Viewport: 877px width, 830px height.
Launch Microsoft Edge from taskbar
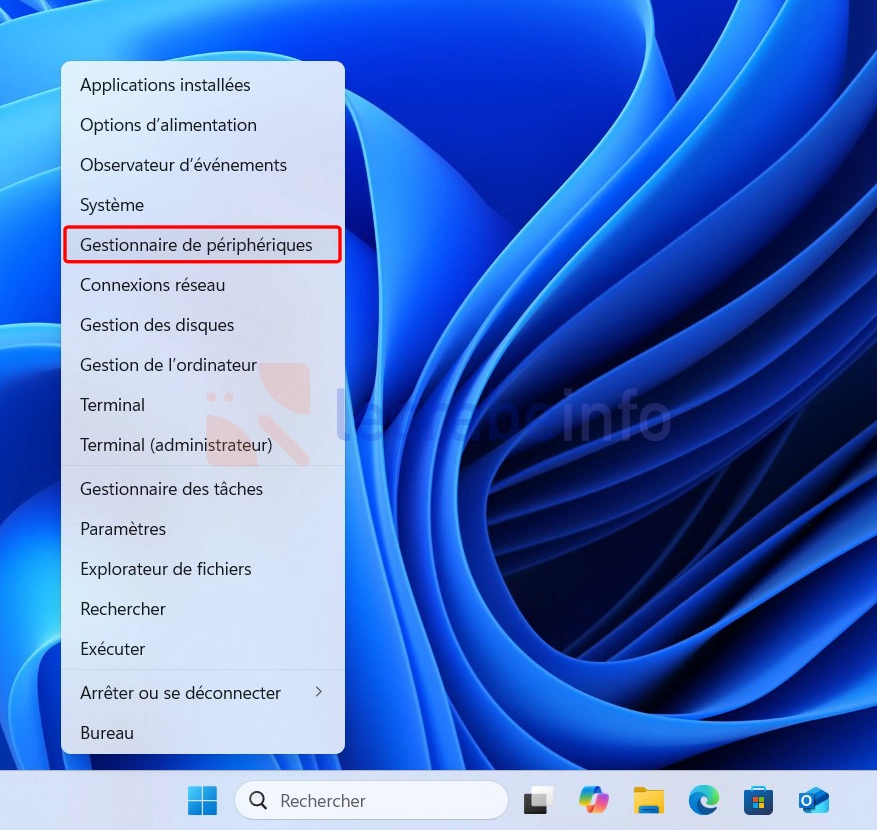coord(704,800)
